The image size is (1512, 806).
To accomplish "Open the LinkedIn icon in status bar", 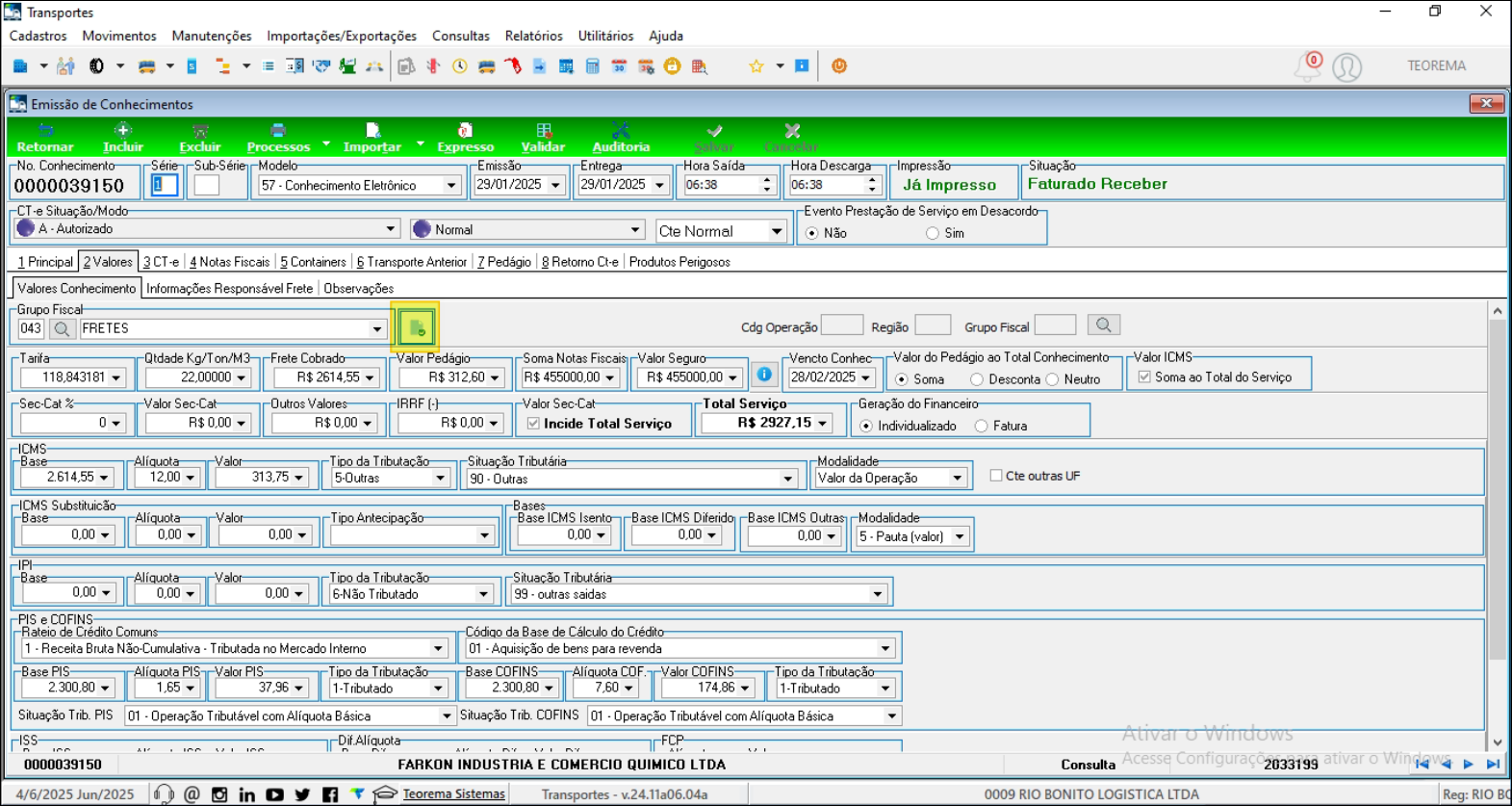I will [x=247, y=794].
